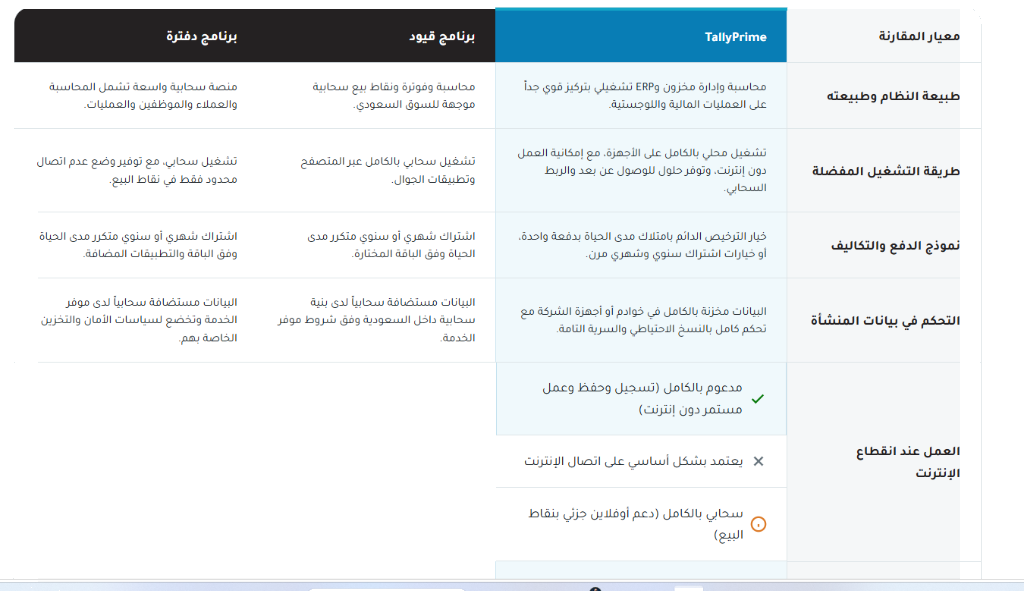Select the طبيعة النظام وطبيعته row label
Viewport: 1024px width, 591px height.
(893, 96)
